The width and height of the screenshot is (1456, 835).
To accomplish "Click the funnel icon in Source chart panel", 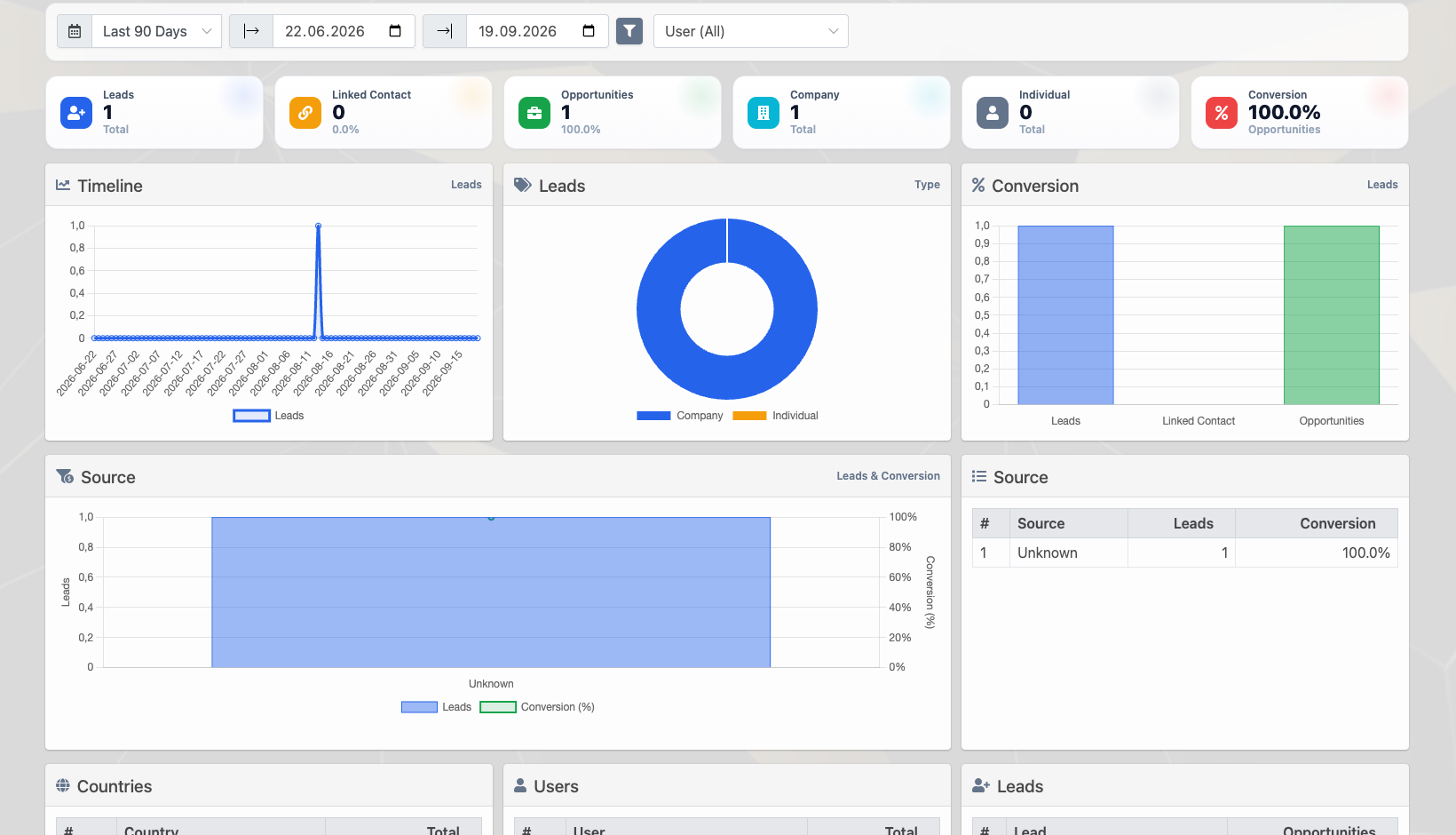I will point(65,476).
